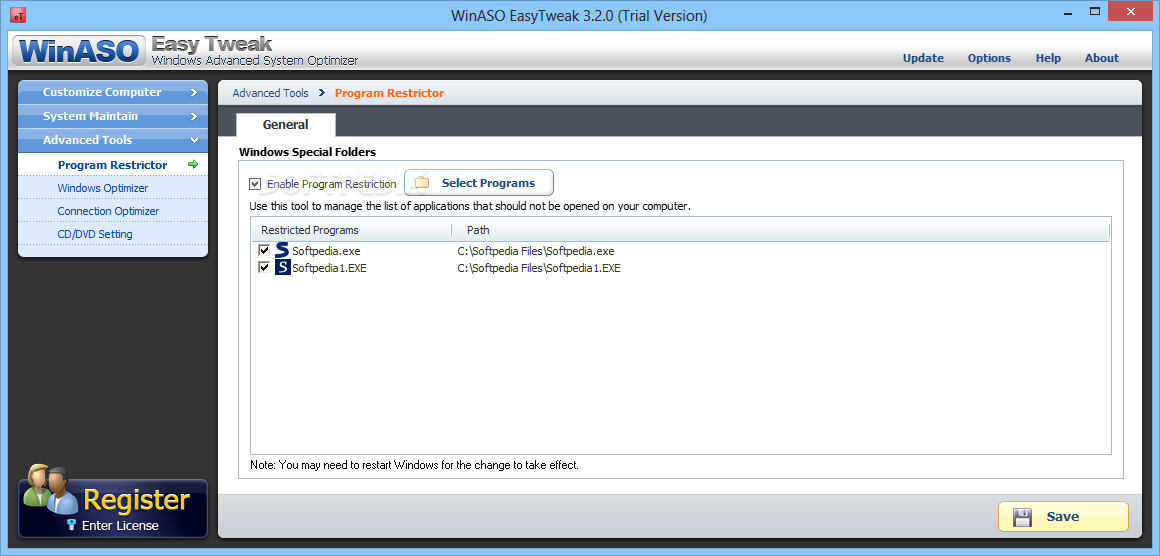
Task: Click the folder icon on Select Programs
Action: point(422,183)
